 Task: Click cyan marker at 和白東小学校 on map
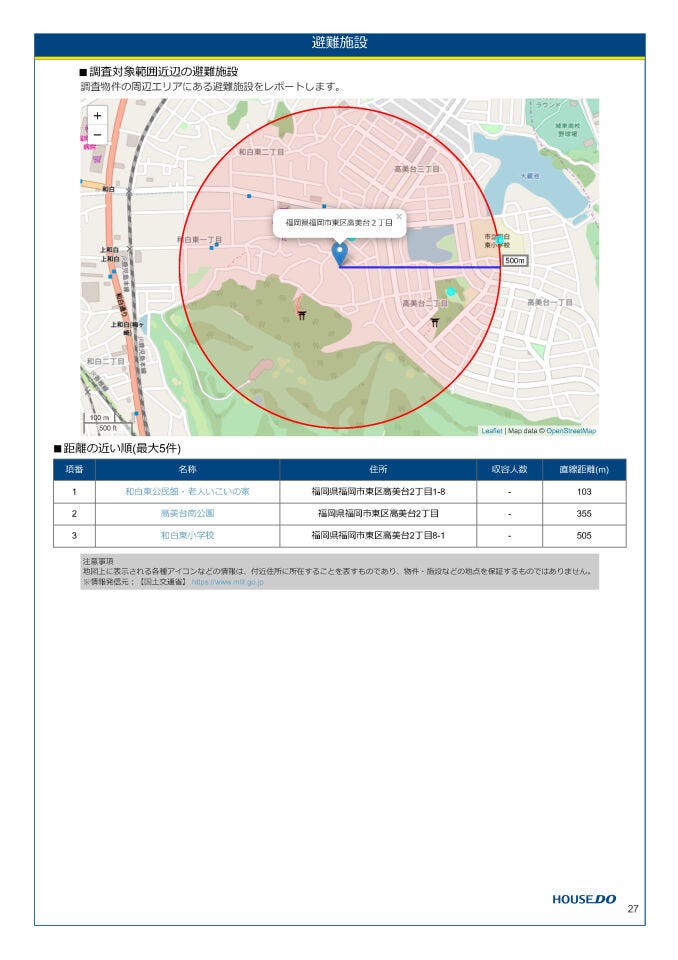point(499,240)
